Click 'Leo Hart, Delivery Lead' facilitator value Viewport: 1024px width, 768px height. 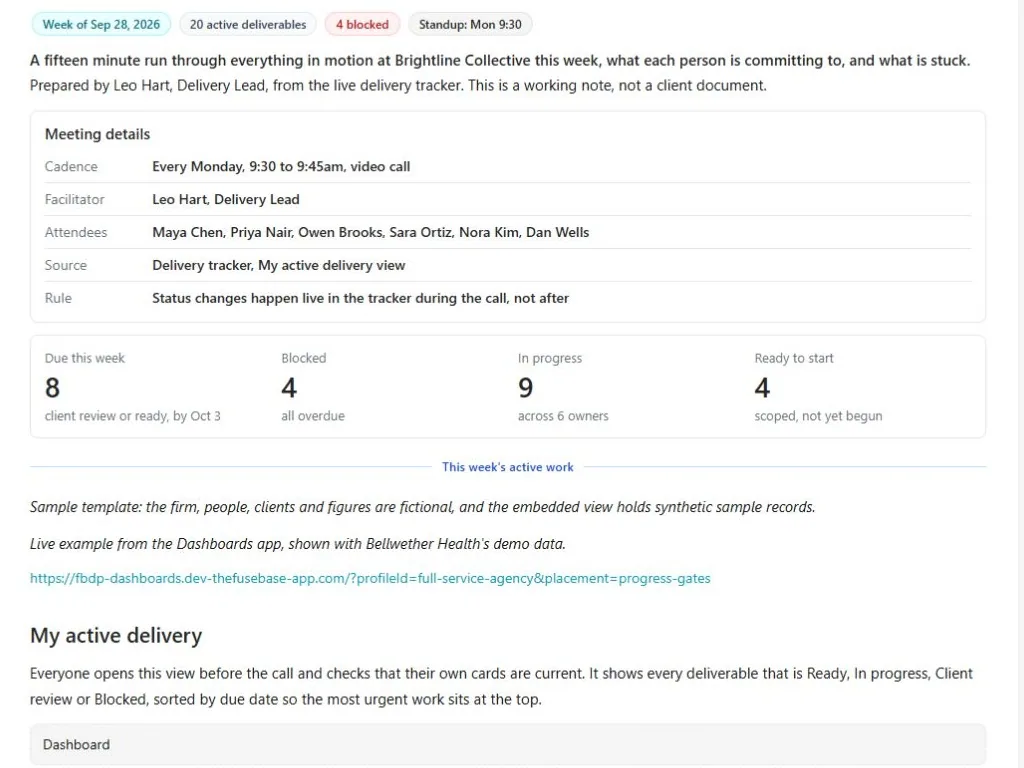[x=226, y=199]
